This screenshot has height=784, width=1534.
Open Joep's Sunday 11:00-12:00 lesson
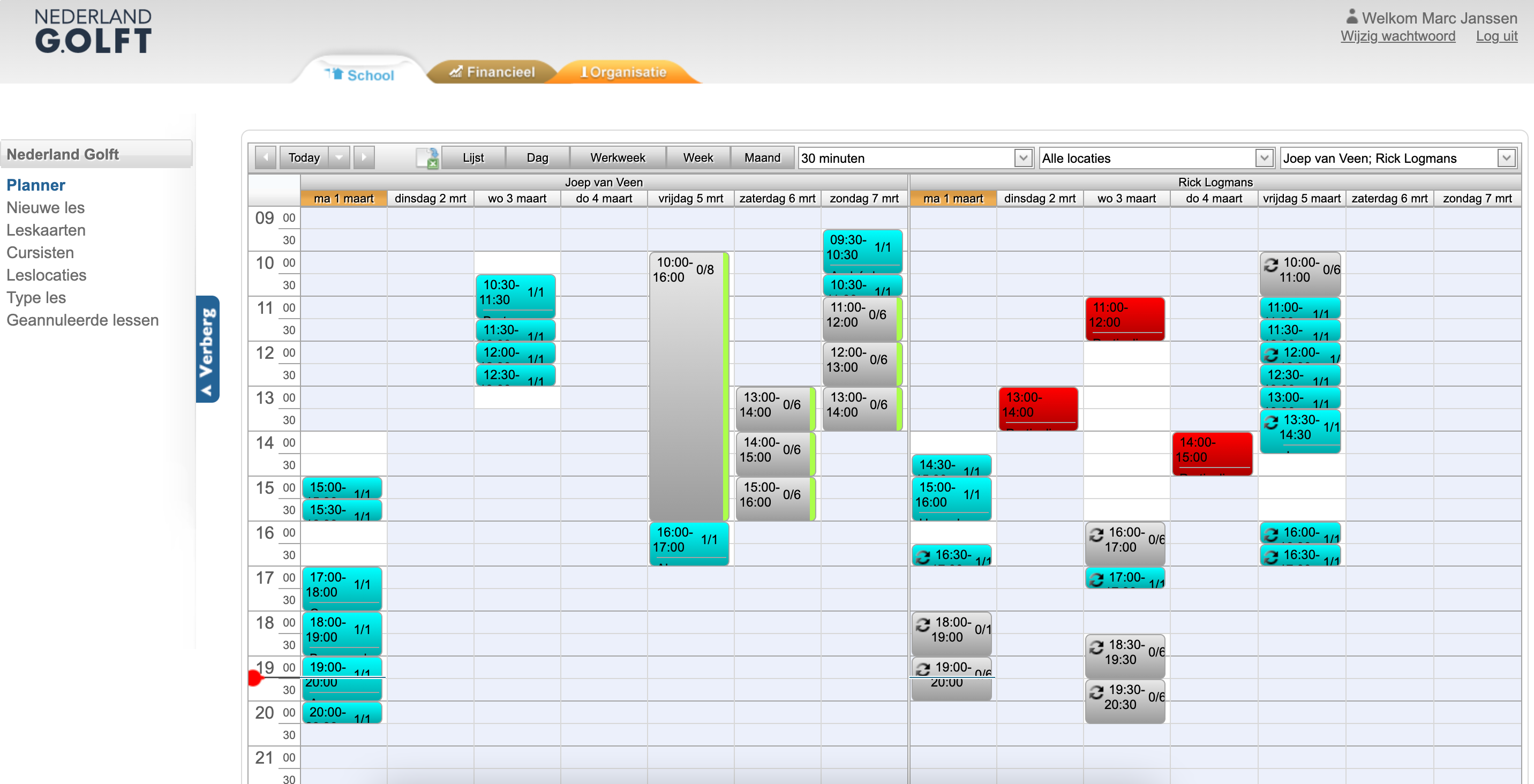click(x=862, y=319)
